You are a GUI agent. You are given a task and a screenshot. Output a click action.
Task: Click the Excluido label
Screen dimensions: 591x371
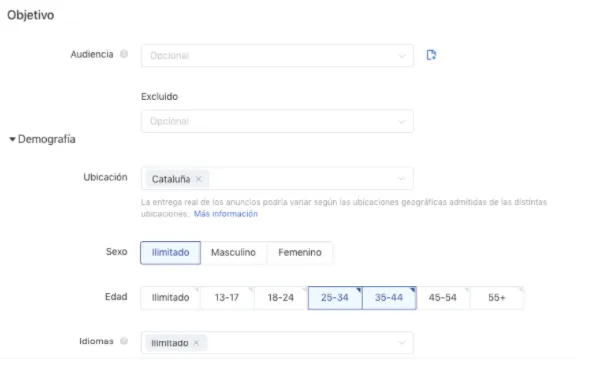tap(159, 97)
